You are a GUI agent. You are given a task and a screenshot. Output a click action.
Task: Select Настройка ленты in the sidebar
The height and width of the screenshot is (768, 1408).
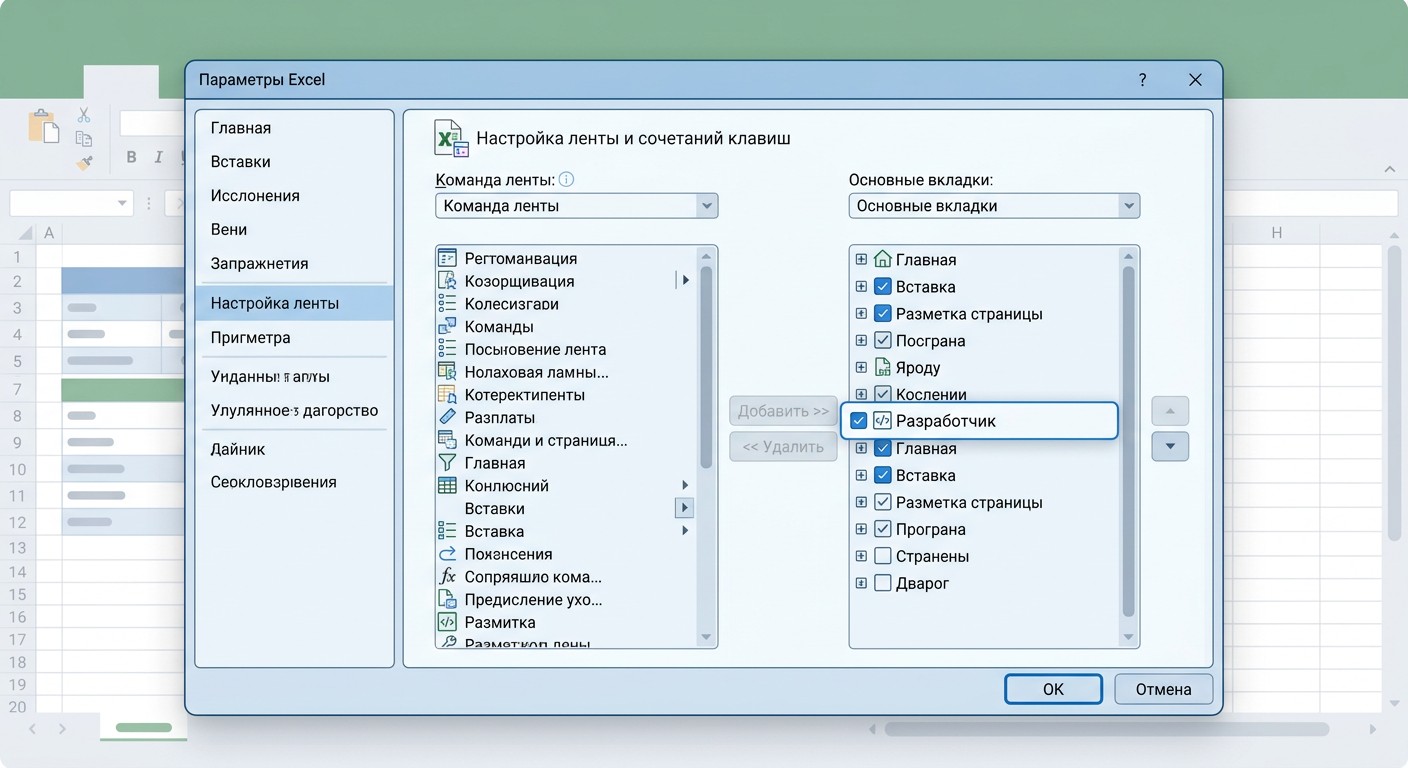(294, 303)
